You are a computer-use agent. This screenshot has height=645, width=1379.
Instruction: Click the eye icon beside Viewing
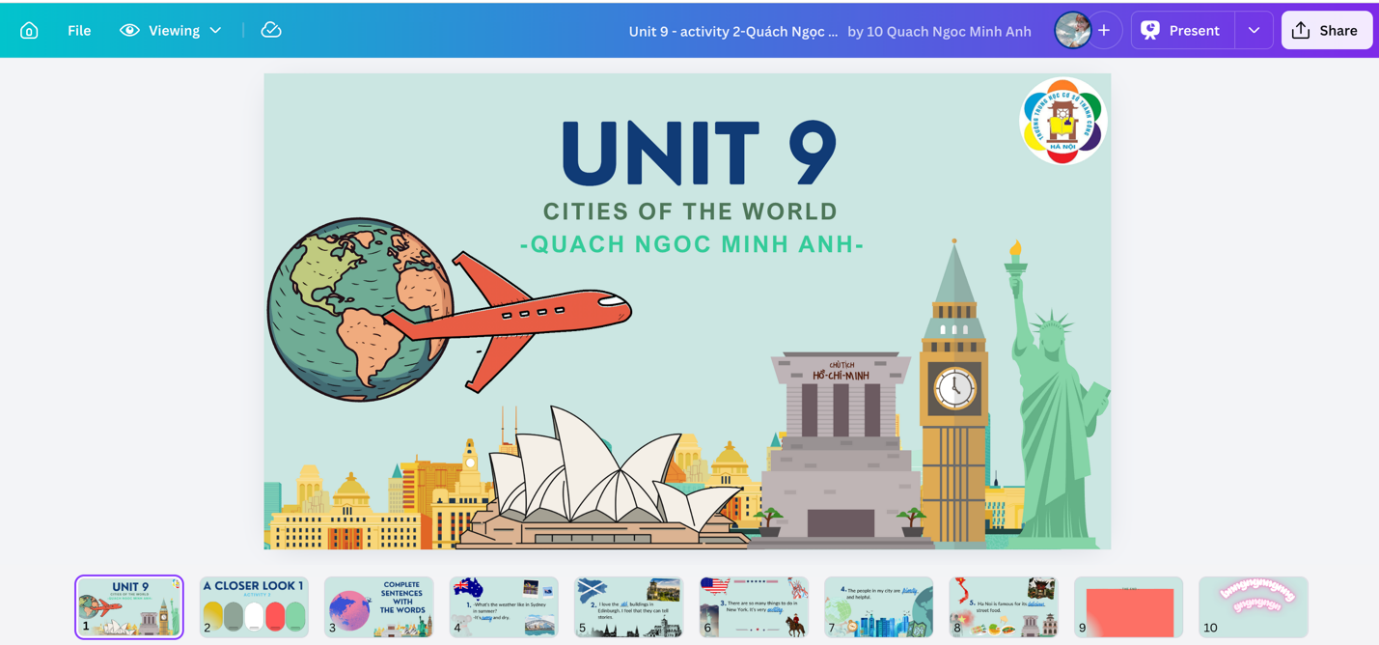(129, 31)
